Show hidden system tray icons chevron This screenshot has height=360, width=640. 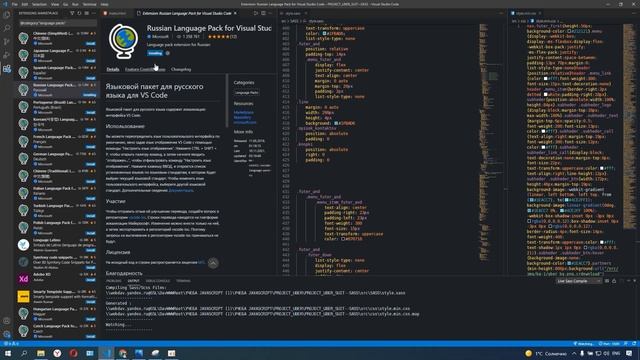pos(574,353)
